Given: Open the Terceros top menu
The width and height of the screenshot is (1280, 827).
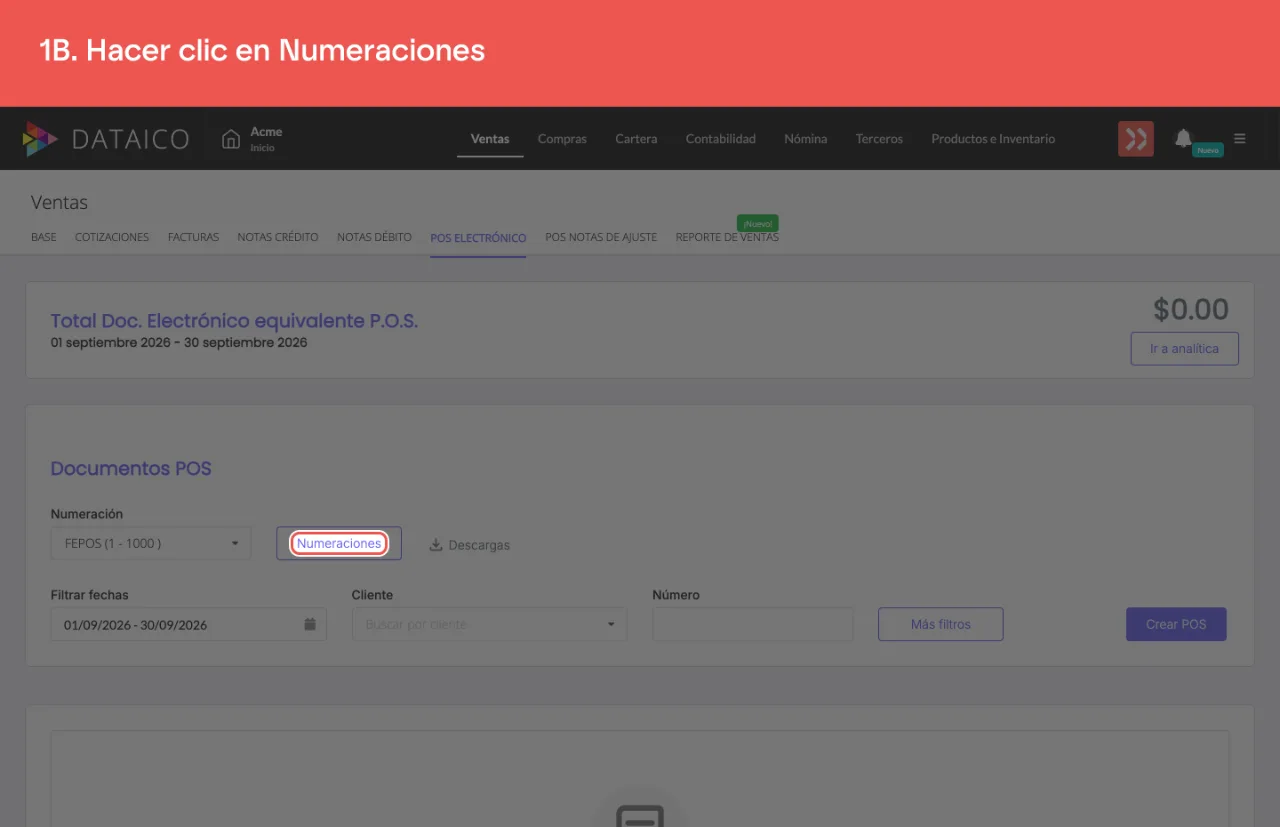Looking at the screenshot, I should pos(879,139).
